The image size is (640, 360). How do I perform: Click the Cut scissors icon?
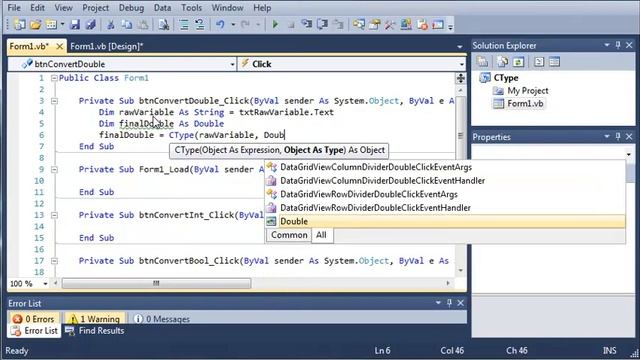[x=110, y=24]
